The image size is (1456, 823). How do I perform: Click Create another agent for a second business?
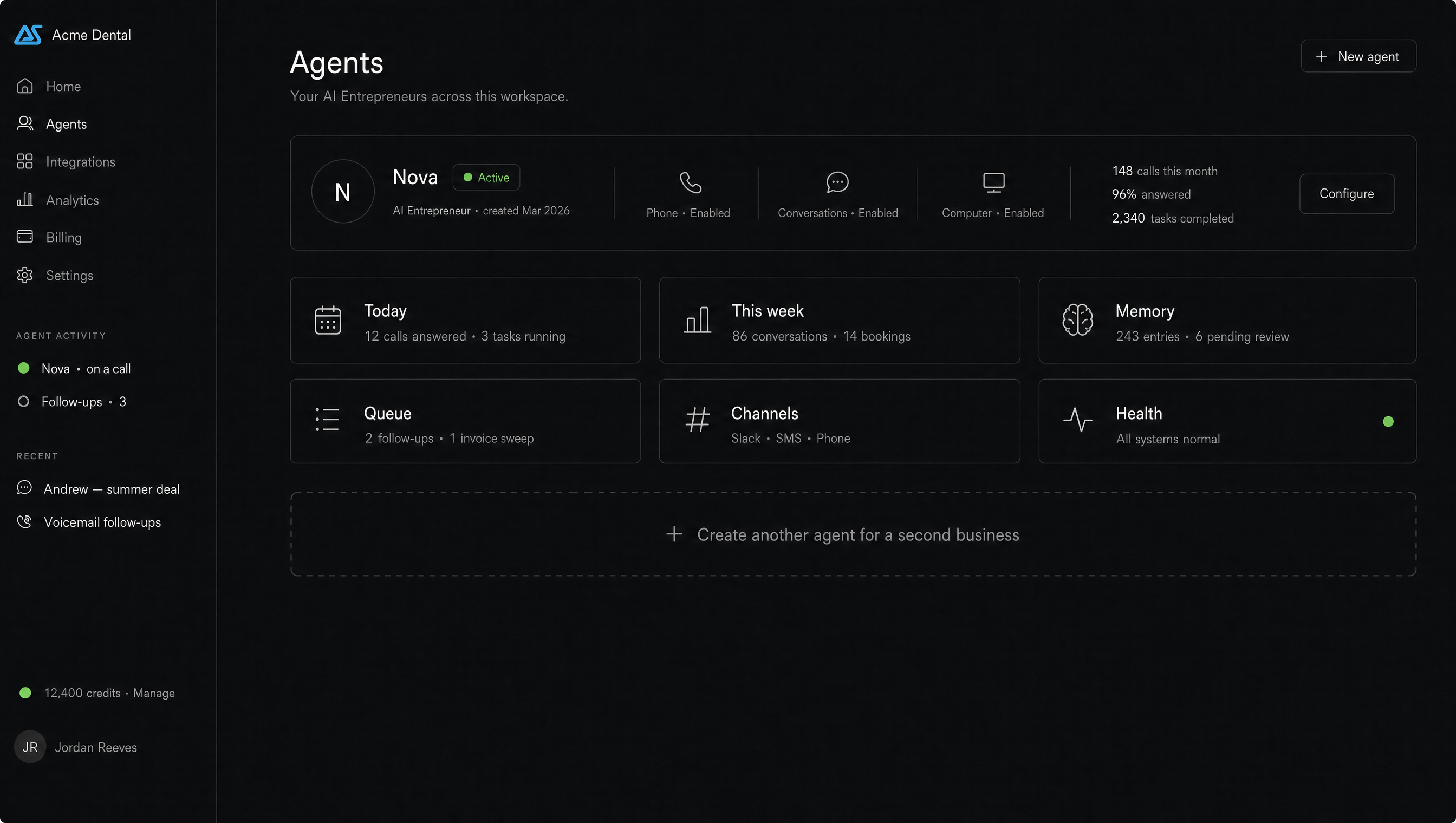pyautogui.click(x=853, y=534)
